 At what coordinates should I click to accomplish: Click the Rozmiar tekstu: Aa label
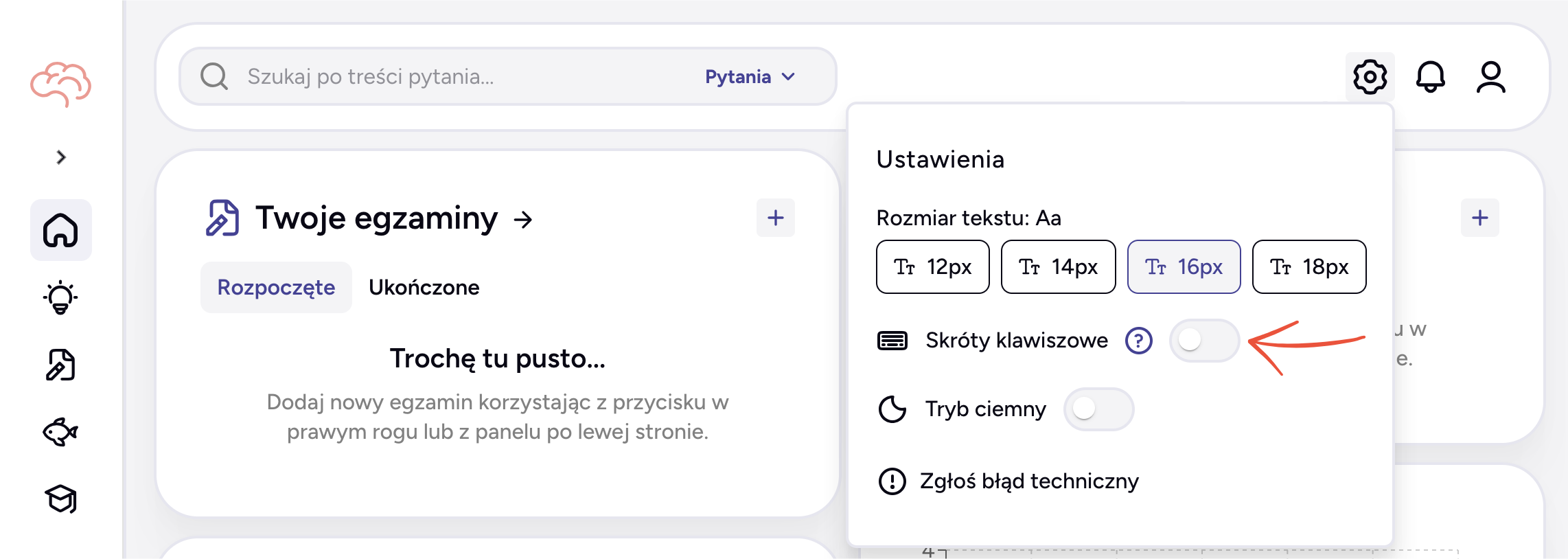pyautogui.click(x=969, y=218)
